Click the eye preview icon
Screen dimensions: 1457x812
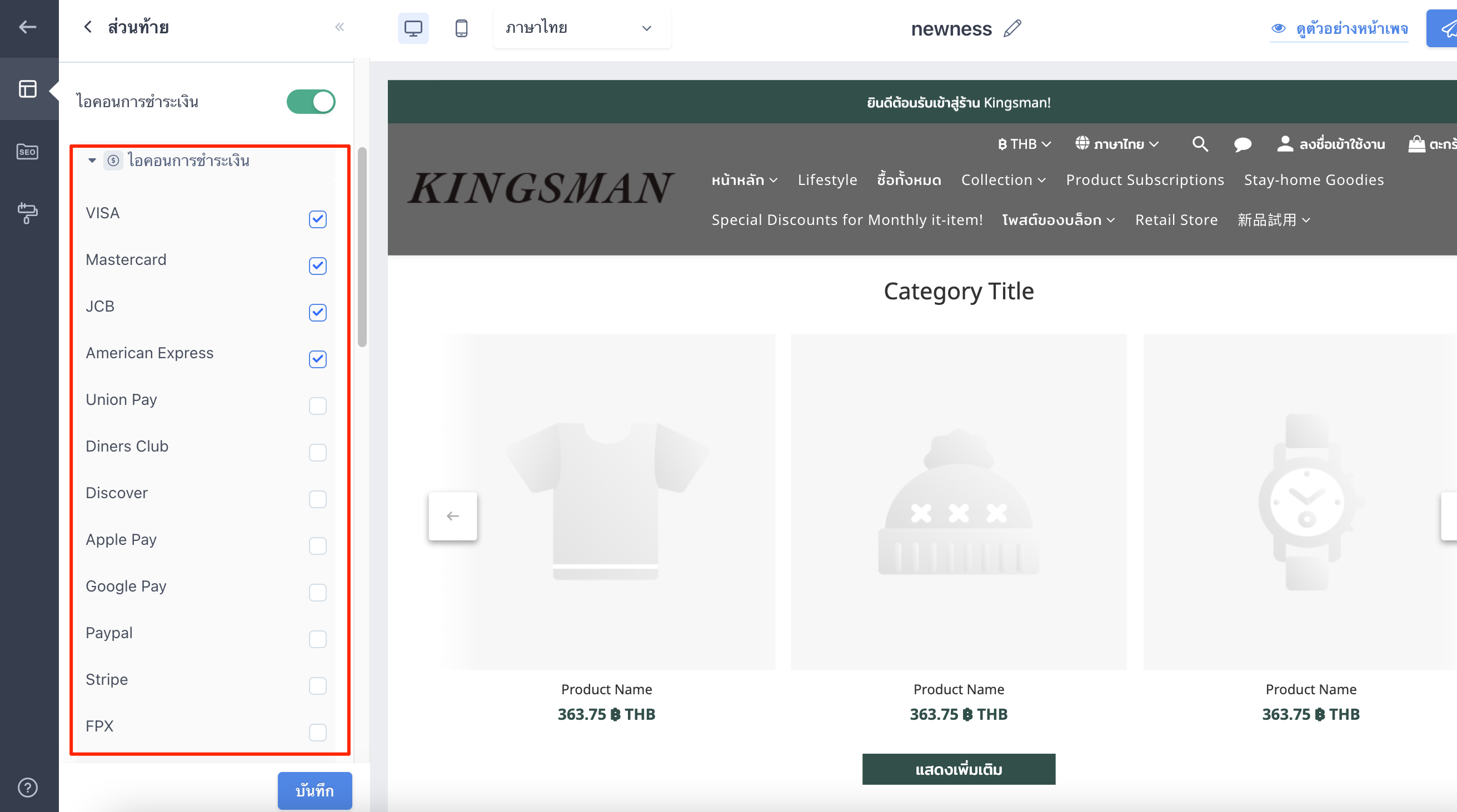click(1278, 28)
